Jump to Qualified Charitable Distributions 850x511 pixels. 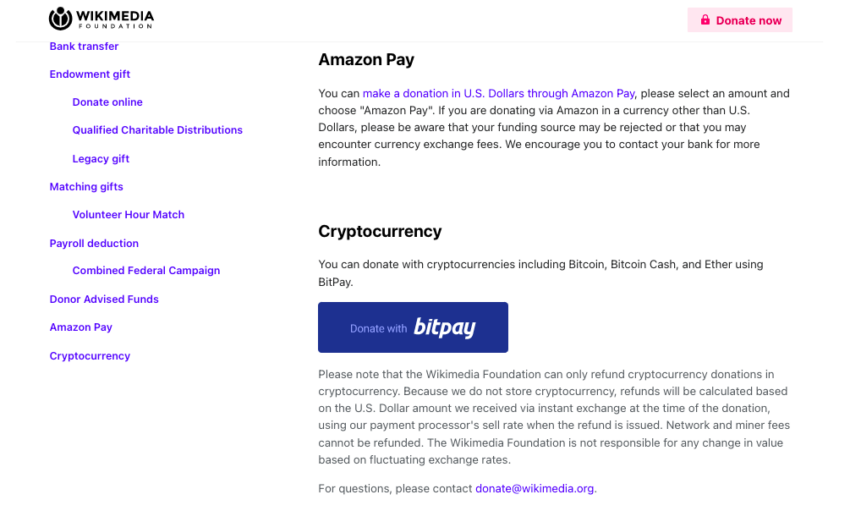[x=157, y=130]
